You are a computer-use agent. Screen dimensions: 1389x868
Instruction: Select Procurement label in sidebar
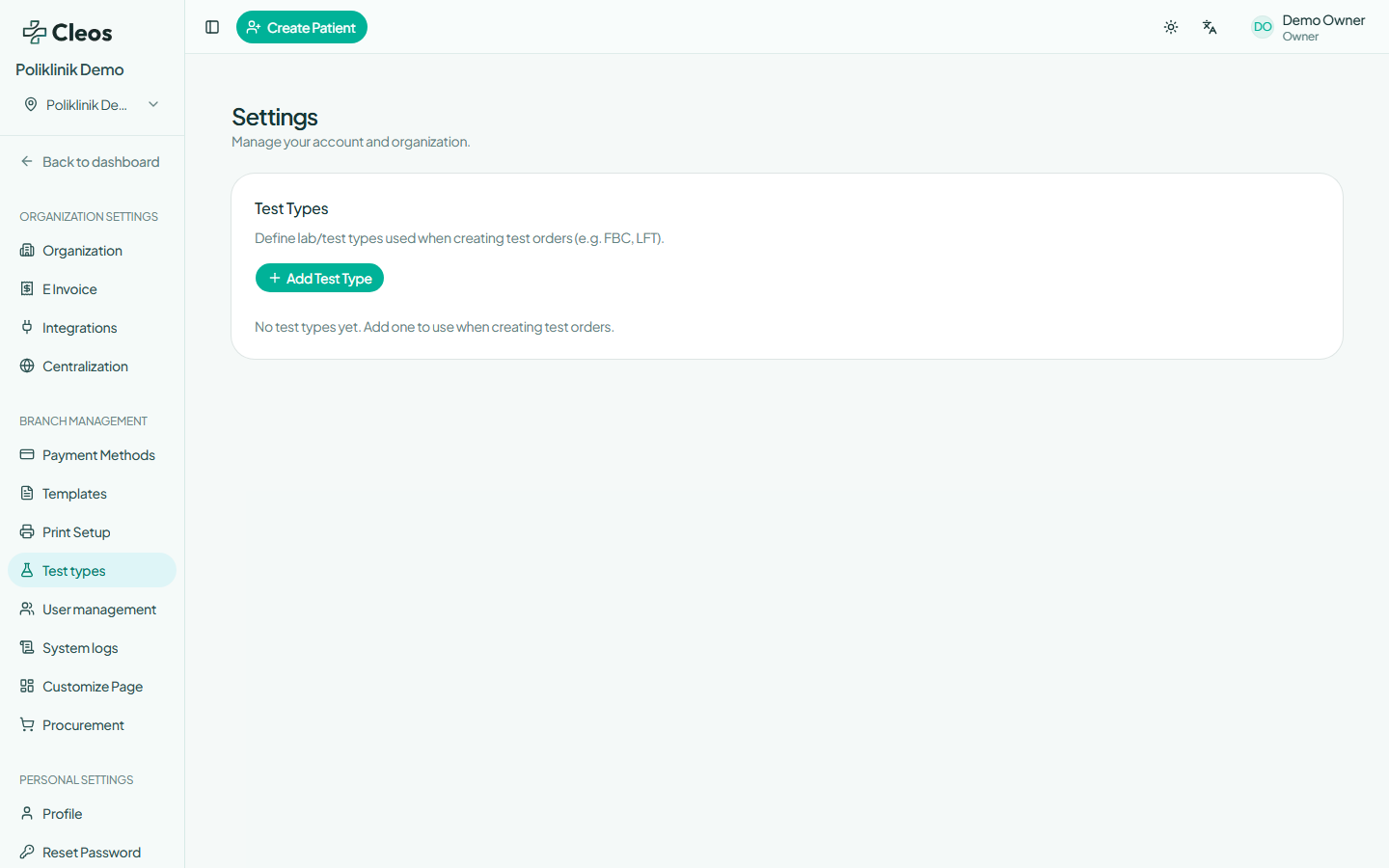(x=83, y=725)
